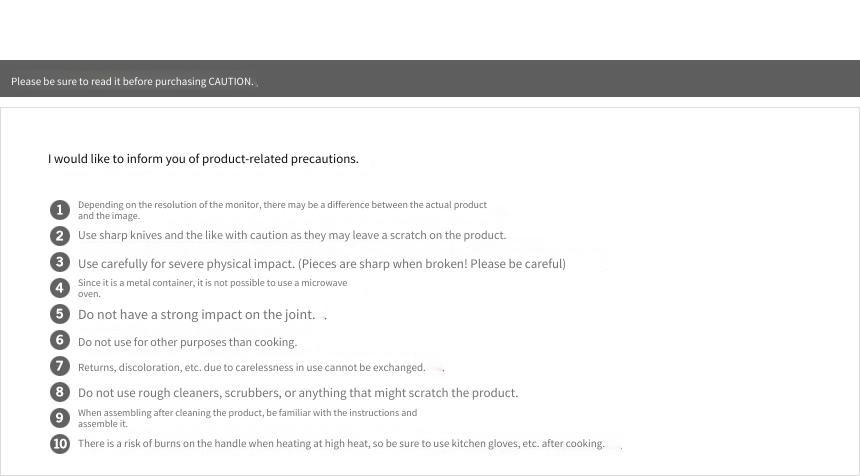Click the number 2 circle icon
The image size is (860, 476).
click(x=60, y=236)
